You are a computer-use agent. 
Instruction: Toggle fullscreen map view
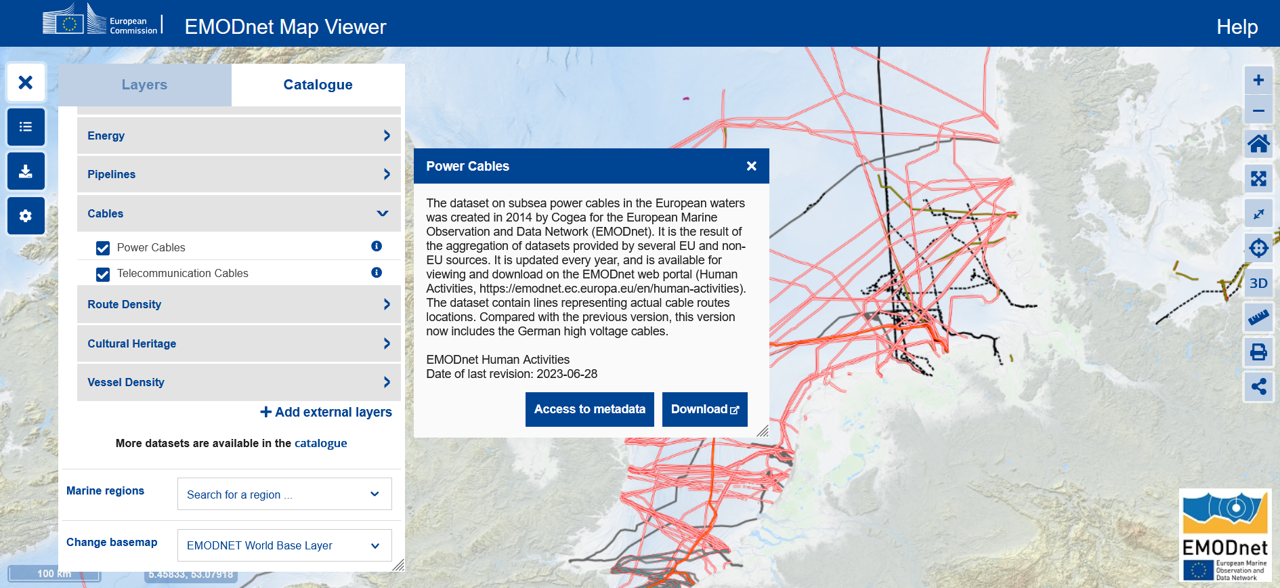[x=1258, y=179]
